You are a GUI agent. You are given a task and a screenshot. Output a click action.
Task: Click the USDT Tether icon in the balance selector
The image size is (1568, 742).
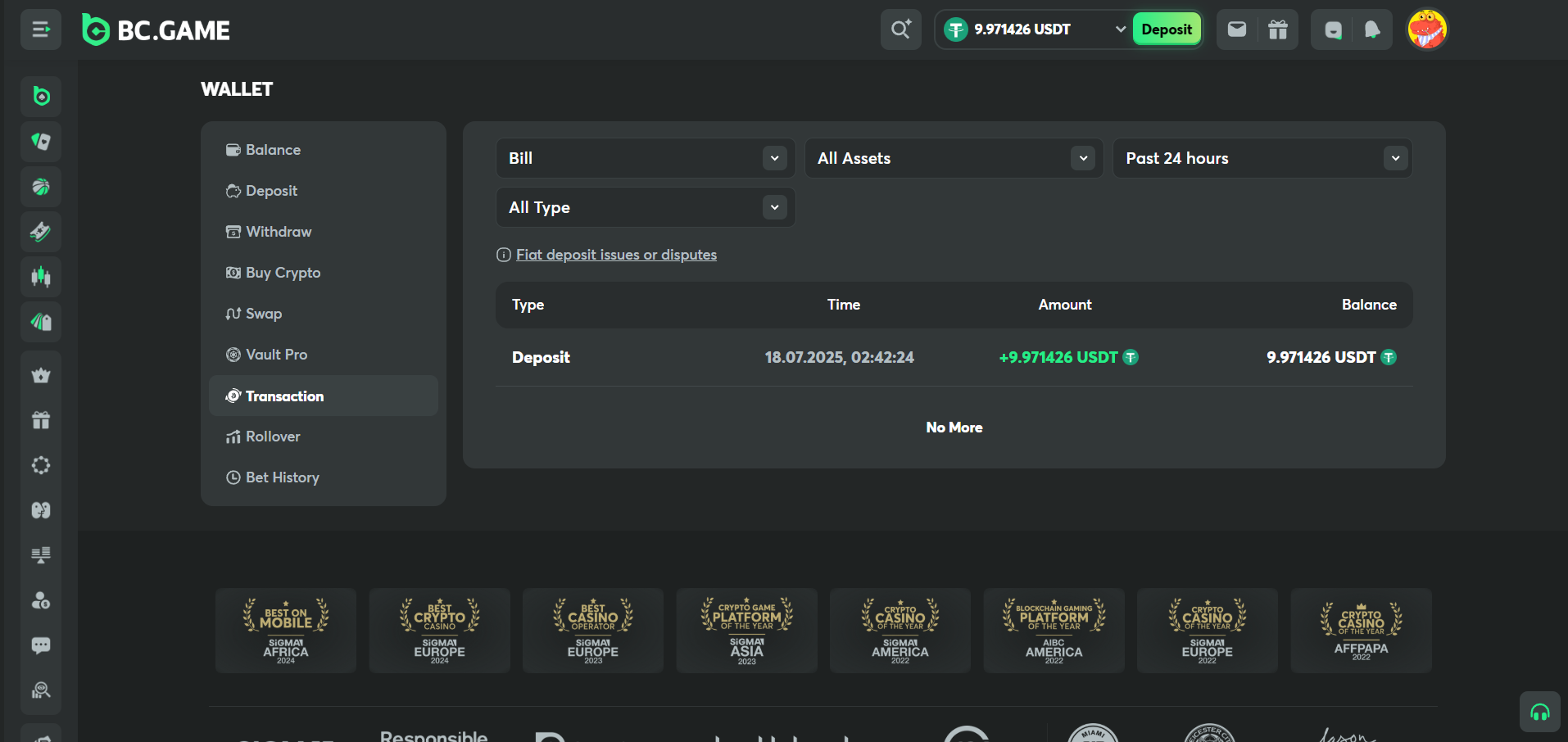(x=956, y=29)
